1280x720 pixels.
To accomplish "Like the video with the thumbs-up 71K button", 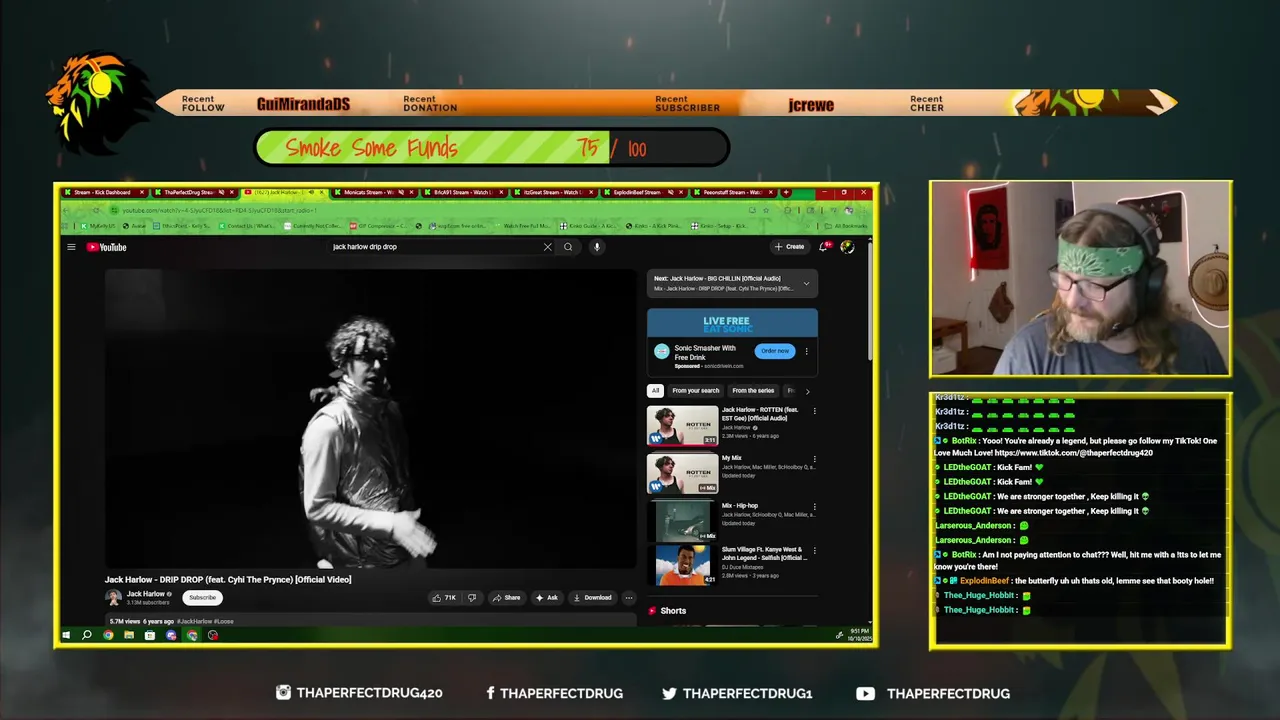I will click(x=444, y=598).
